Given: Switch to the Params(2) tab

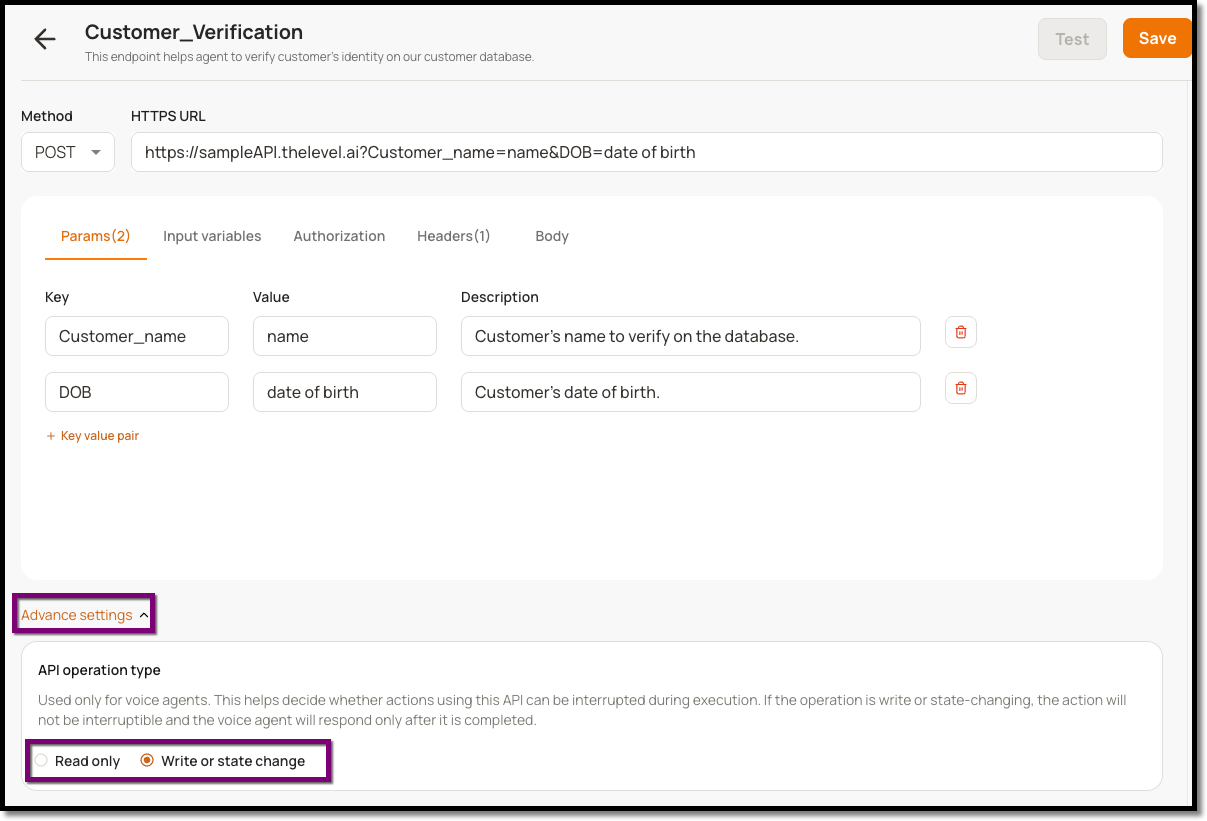Looking at the screenshot, I should [x=96, y=237].
